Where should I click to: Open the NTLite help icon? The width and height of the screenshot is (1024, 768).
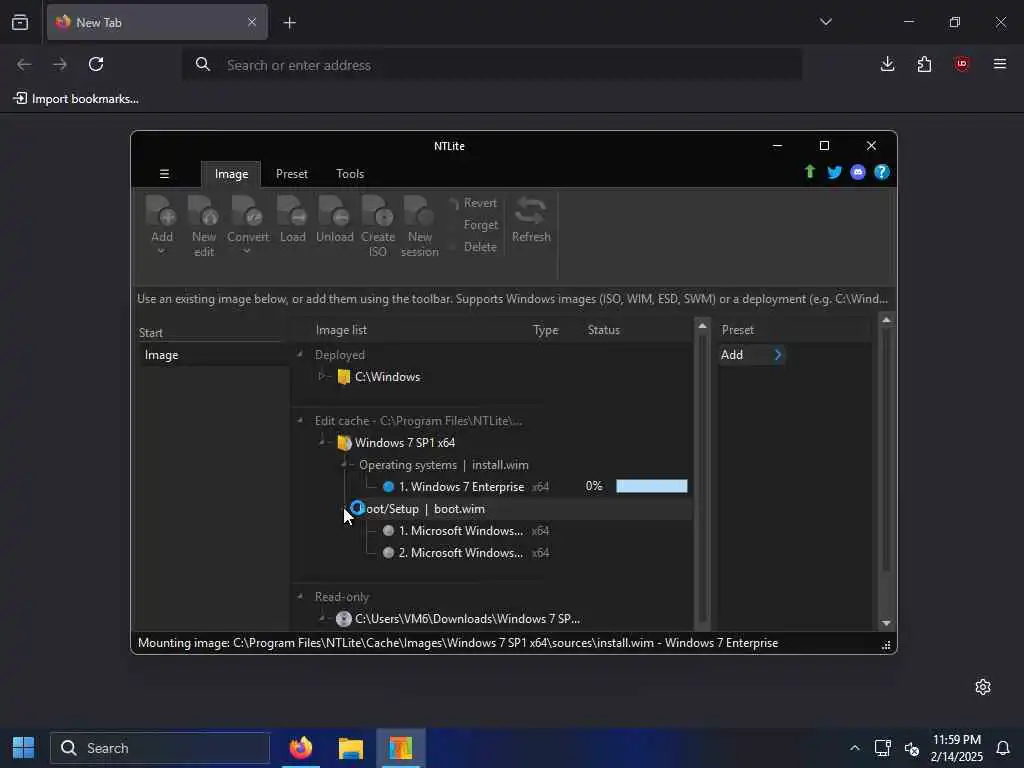pyautogui.click(x=882, y=172)
